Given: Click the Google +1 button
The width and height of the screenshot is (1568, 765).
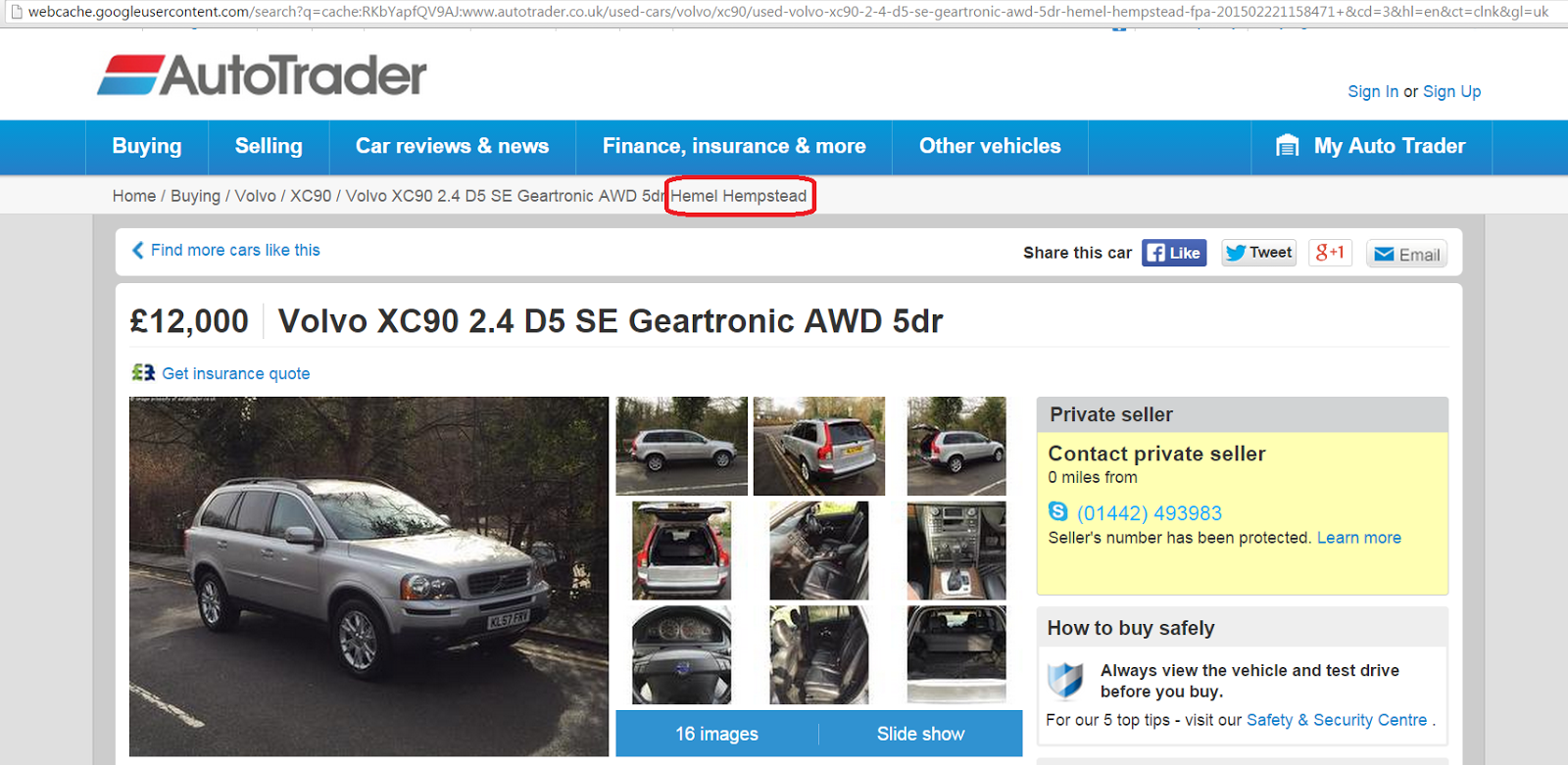Looking at the screenshot, I should click(1330, 253).
